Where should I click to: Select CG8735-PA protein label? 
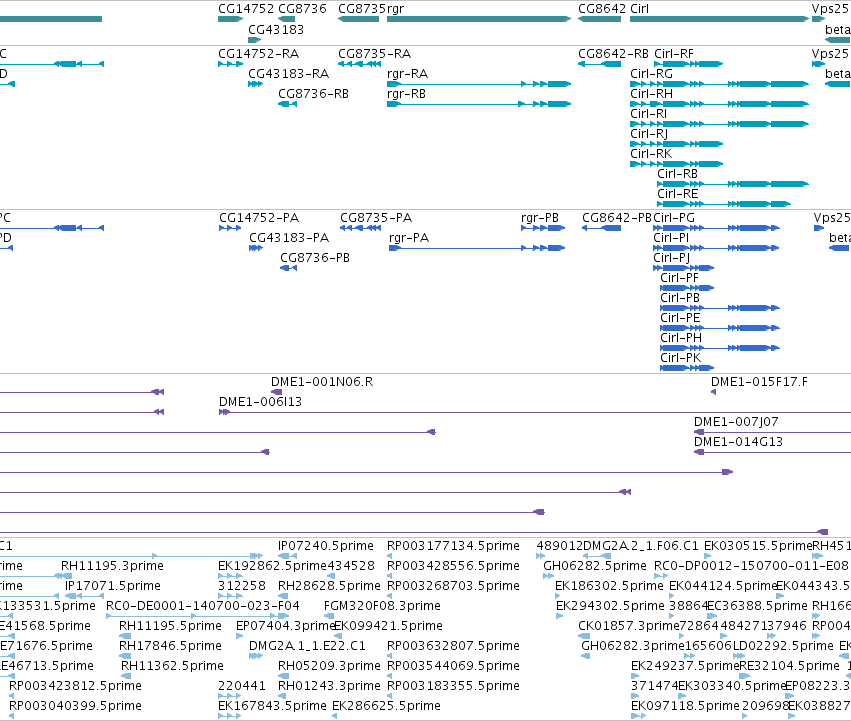(x=376, y=218)
